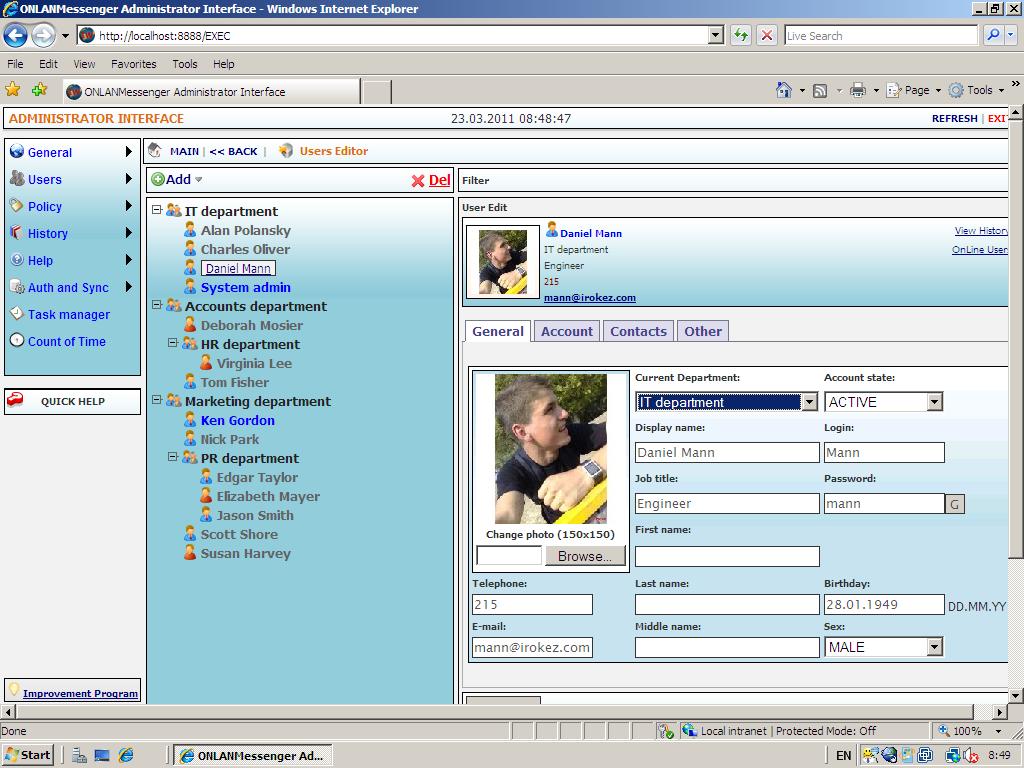Click the Policy tag icon in sidebar
Screen dimensions: 1024x768
coord(17,206)
